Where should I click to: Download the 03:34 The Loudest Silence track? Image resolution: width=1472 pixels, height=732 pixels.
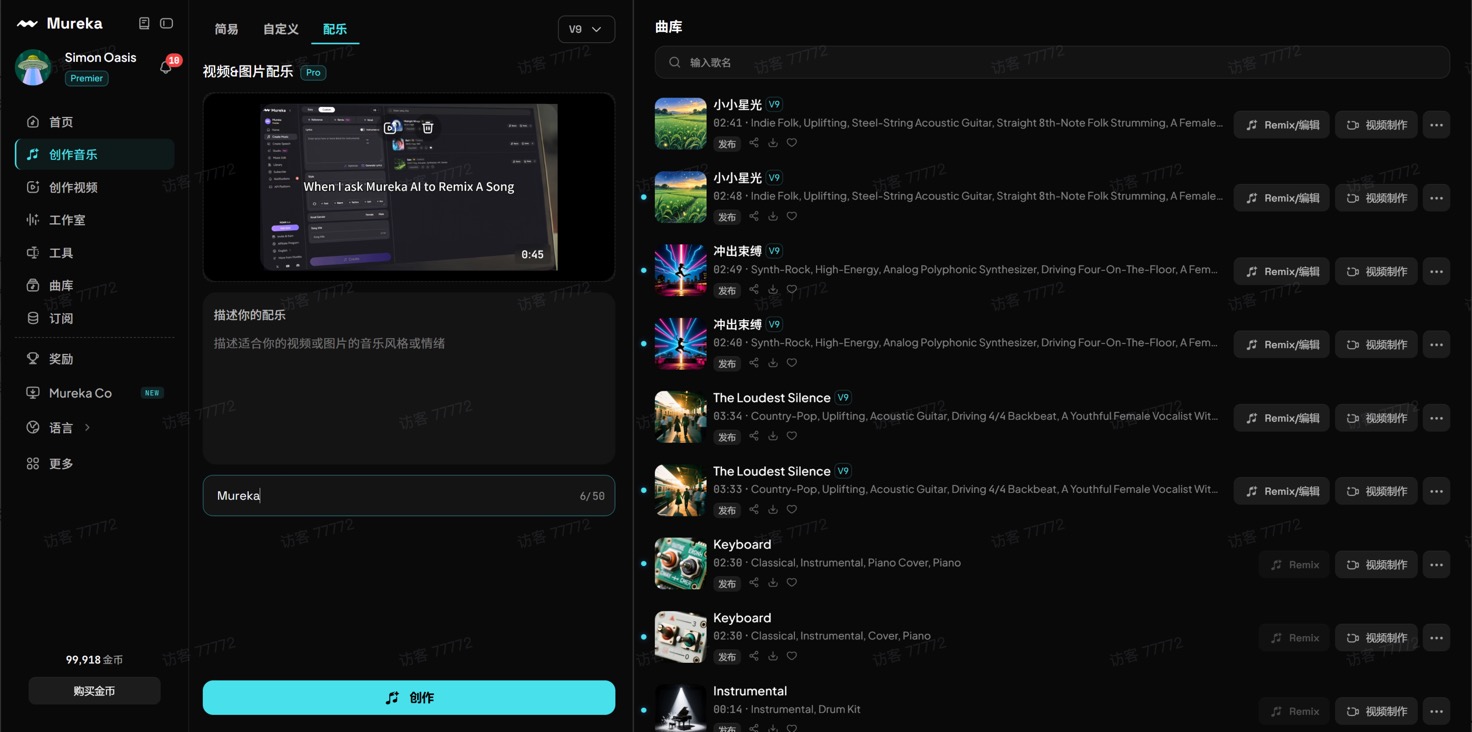click(773, 436)
